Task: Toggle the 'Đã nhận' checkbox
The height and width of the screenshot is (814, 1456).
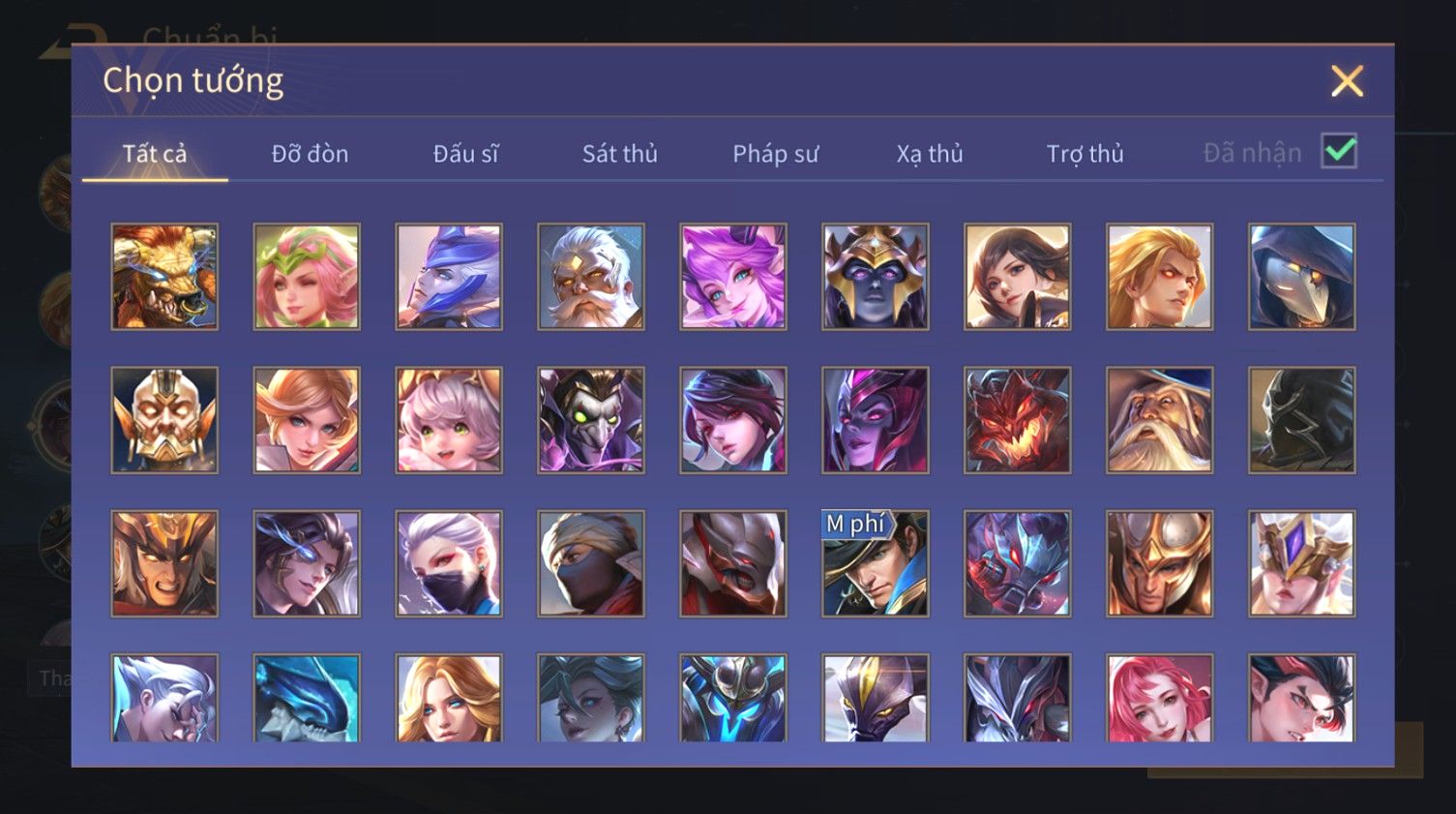Action: pos(1340,151)
